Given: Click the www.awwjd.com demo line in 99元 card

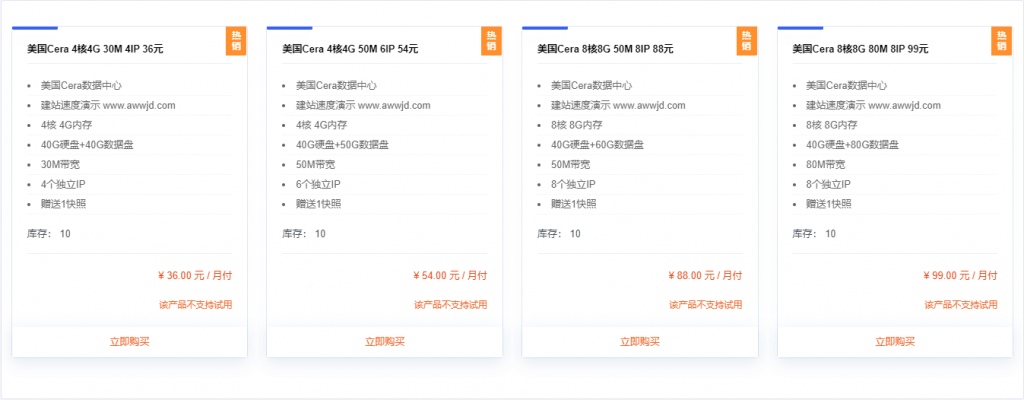Looking at the screenshot, I should click(x=874, y=105).
